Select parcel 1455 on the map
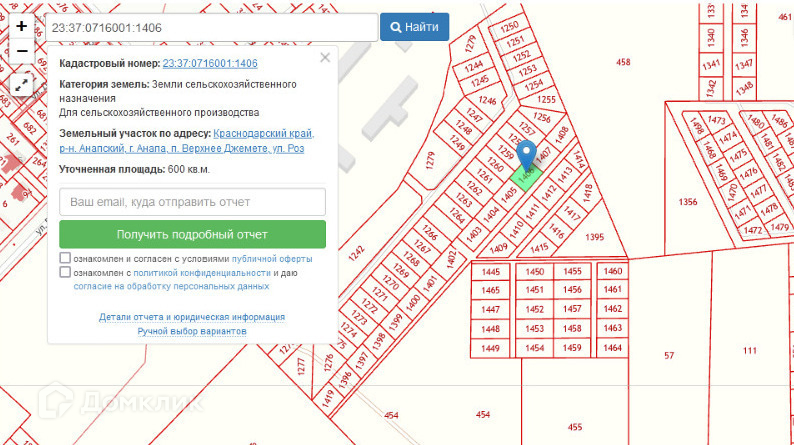 tap(572, 271)
